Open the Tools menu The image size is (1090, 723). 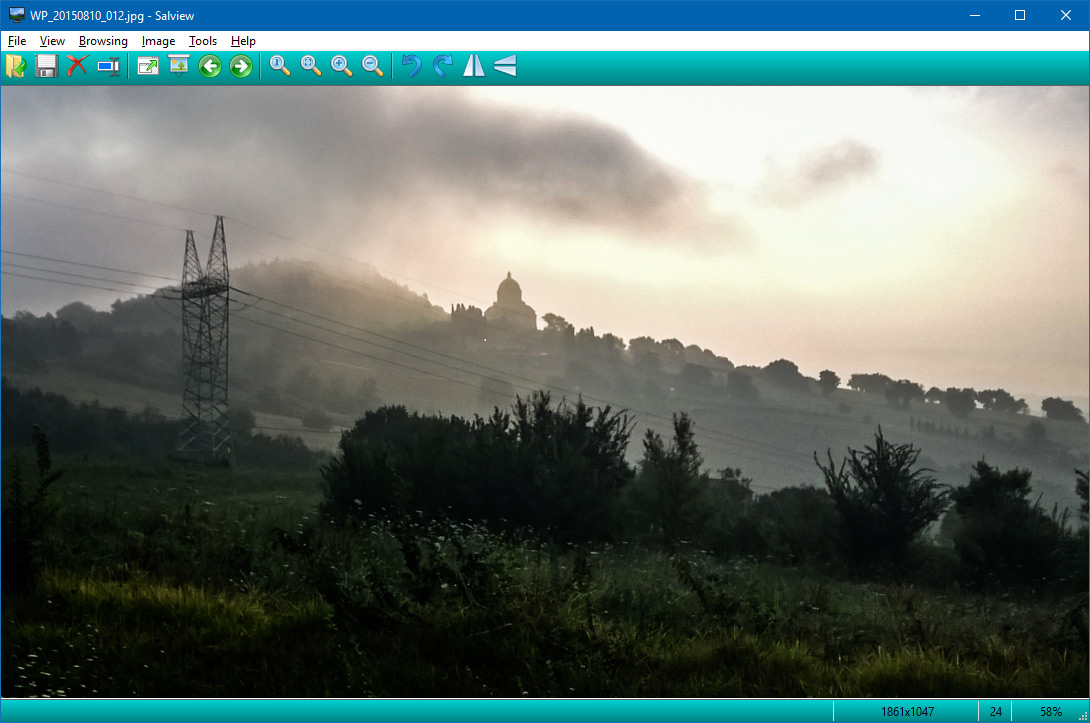click(203, 41)
